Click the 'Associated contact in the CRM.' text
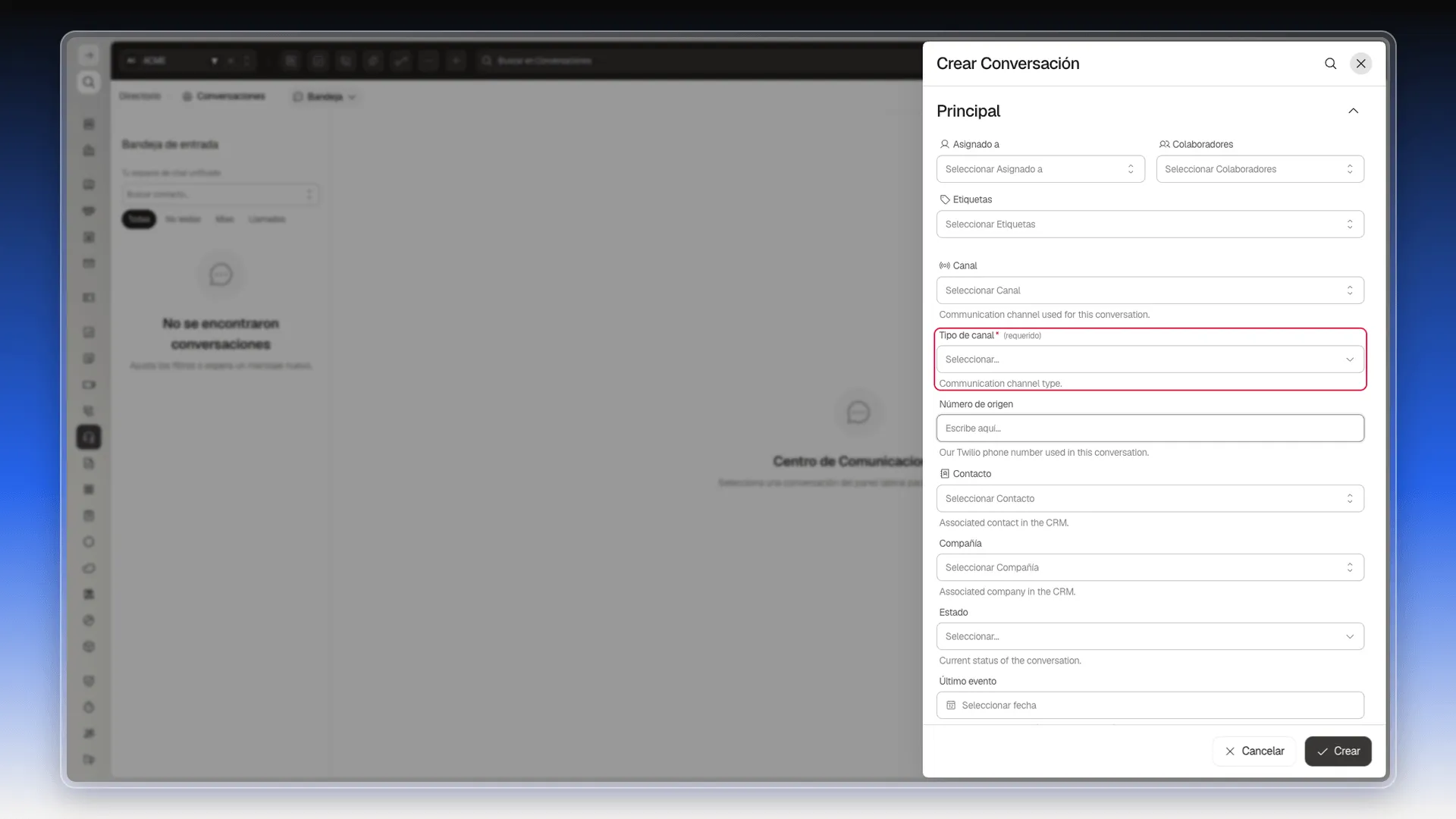 tap(1003, 522)
